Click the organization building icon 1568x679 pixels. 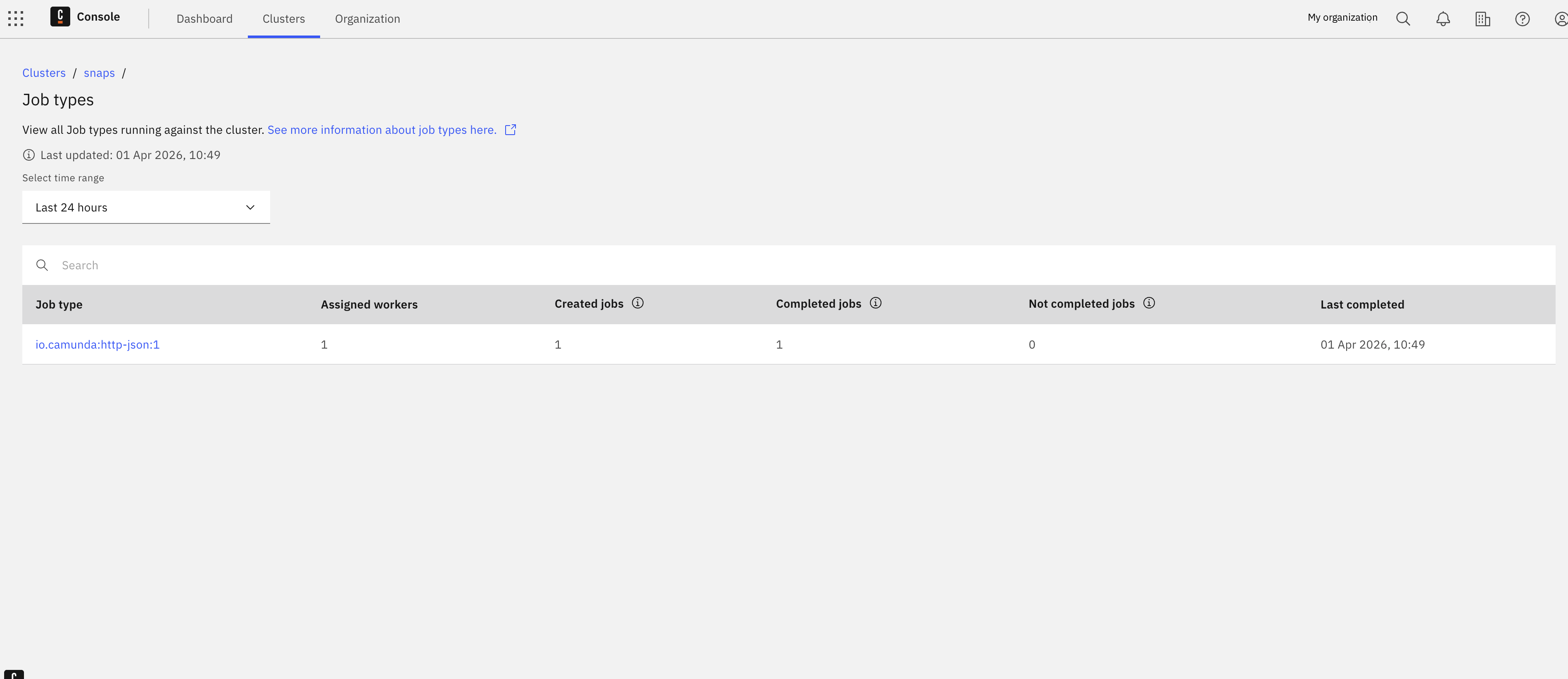click(x=1482, y=19)
